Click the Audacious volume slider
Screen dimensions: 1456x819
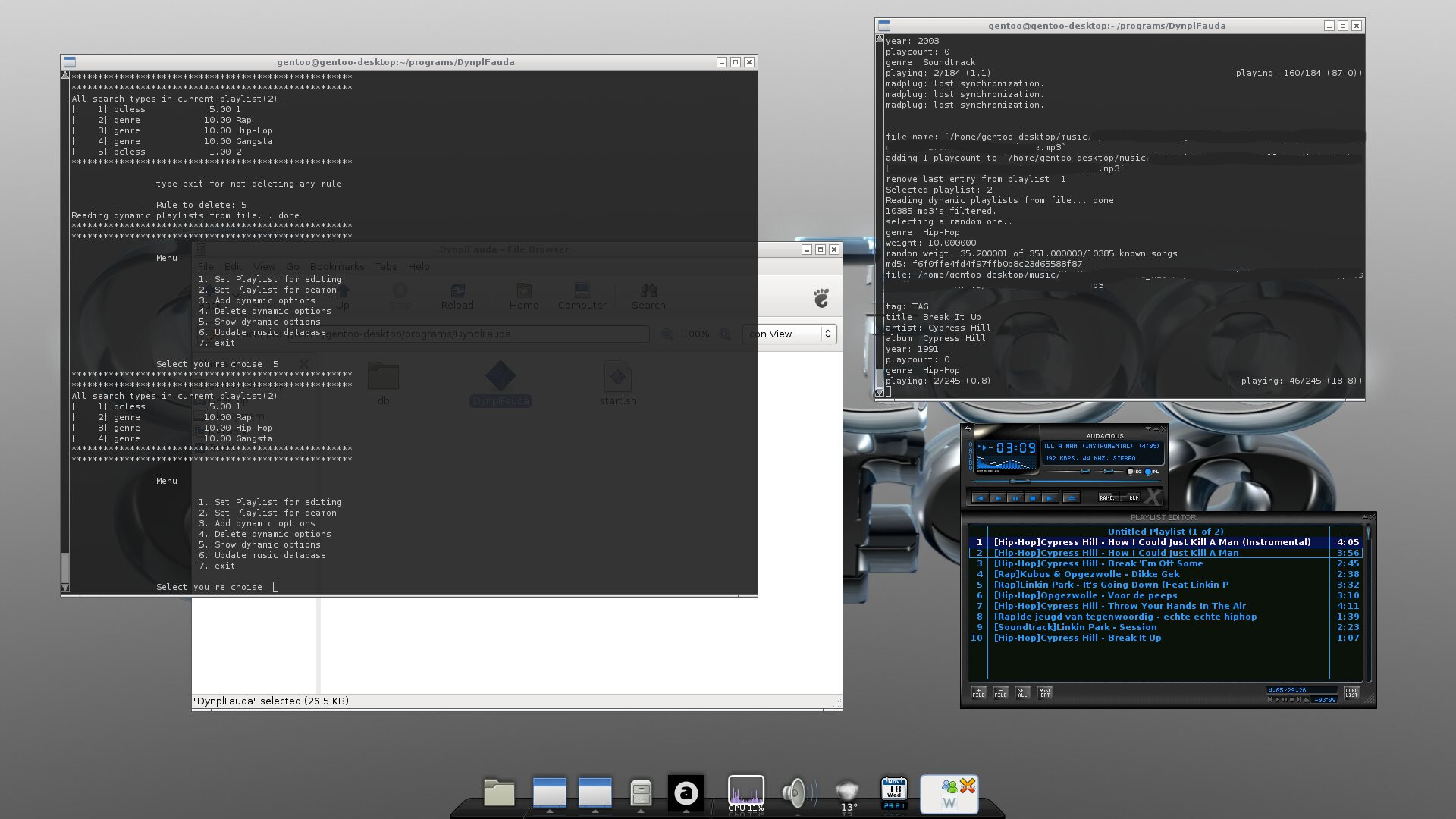pos(1067,472)
